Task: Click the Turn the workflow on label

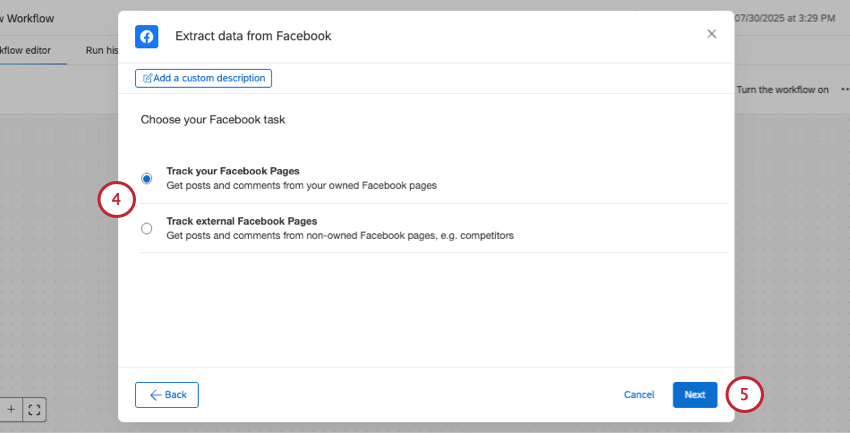Action: 782,89
